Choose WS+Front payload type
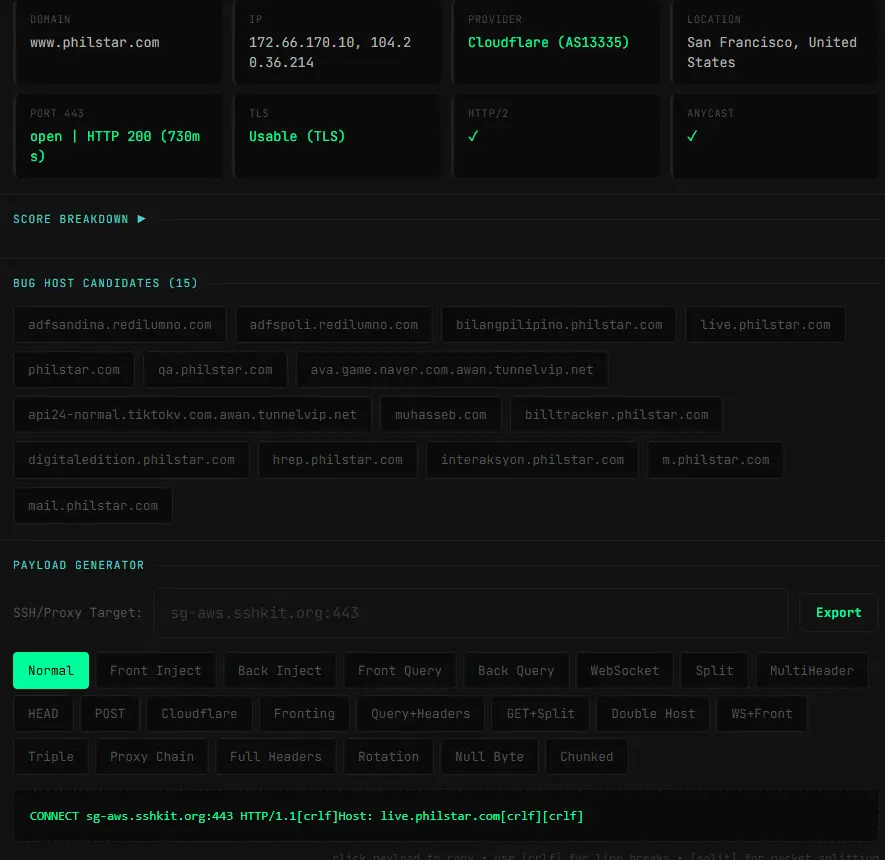885x860 pixels. [x=762, y=714]
